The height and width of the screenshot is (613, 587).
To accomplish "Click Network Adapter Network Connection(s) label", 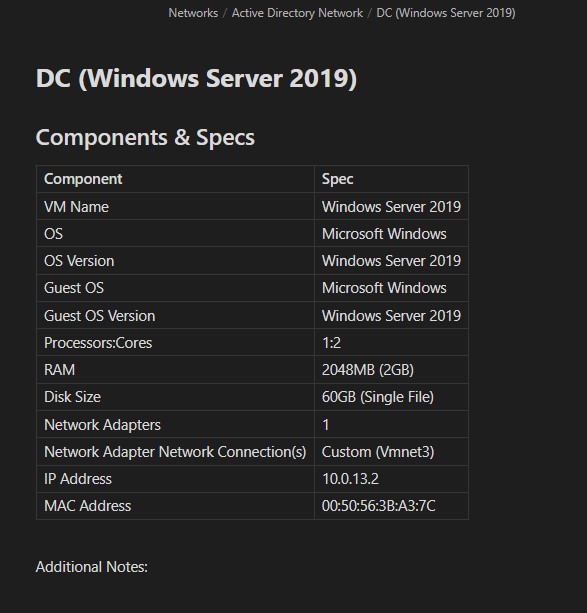I will pyautogui.click(x=175, y=452).
